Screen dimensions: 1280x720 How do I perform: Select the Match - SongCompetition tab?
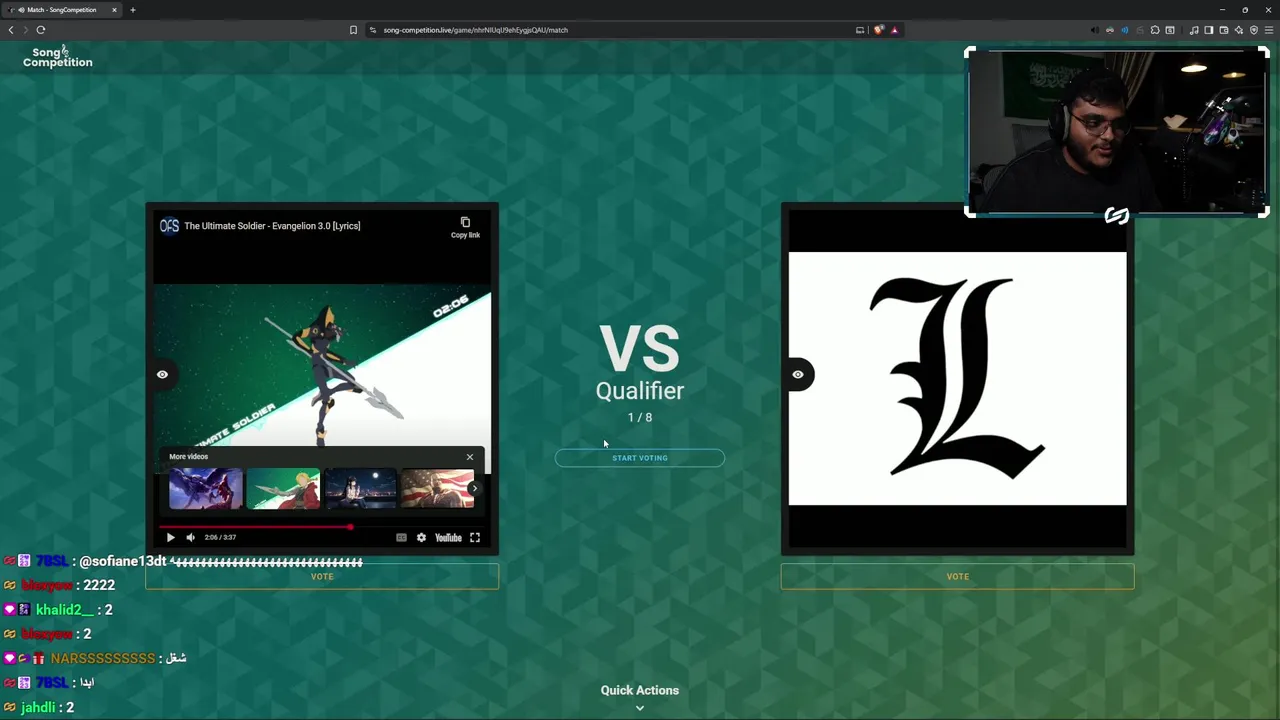tap(62, 10)
